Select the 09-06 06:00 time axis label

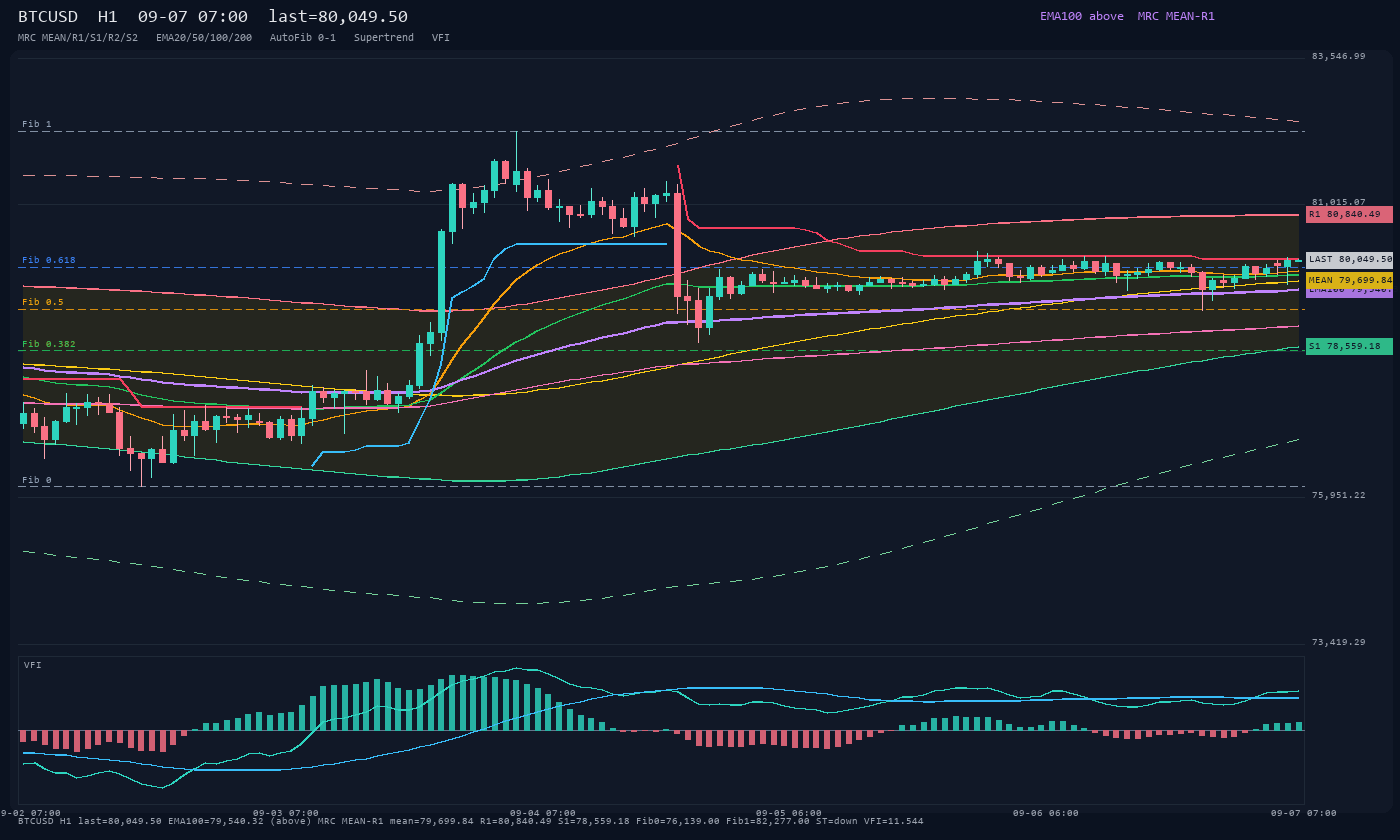coord(1046,813)
